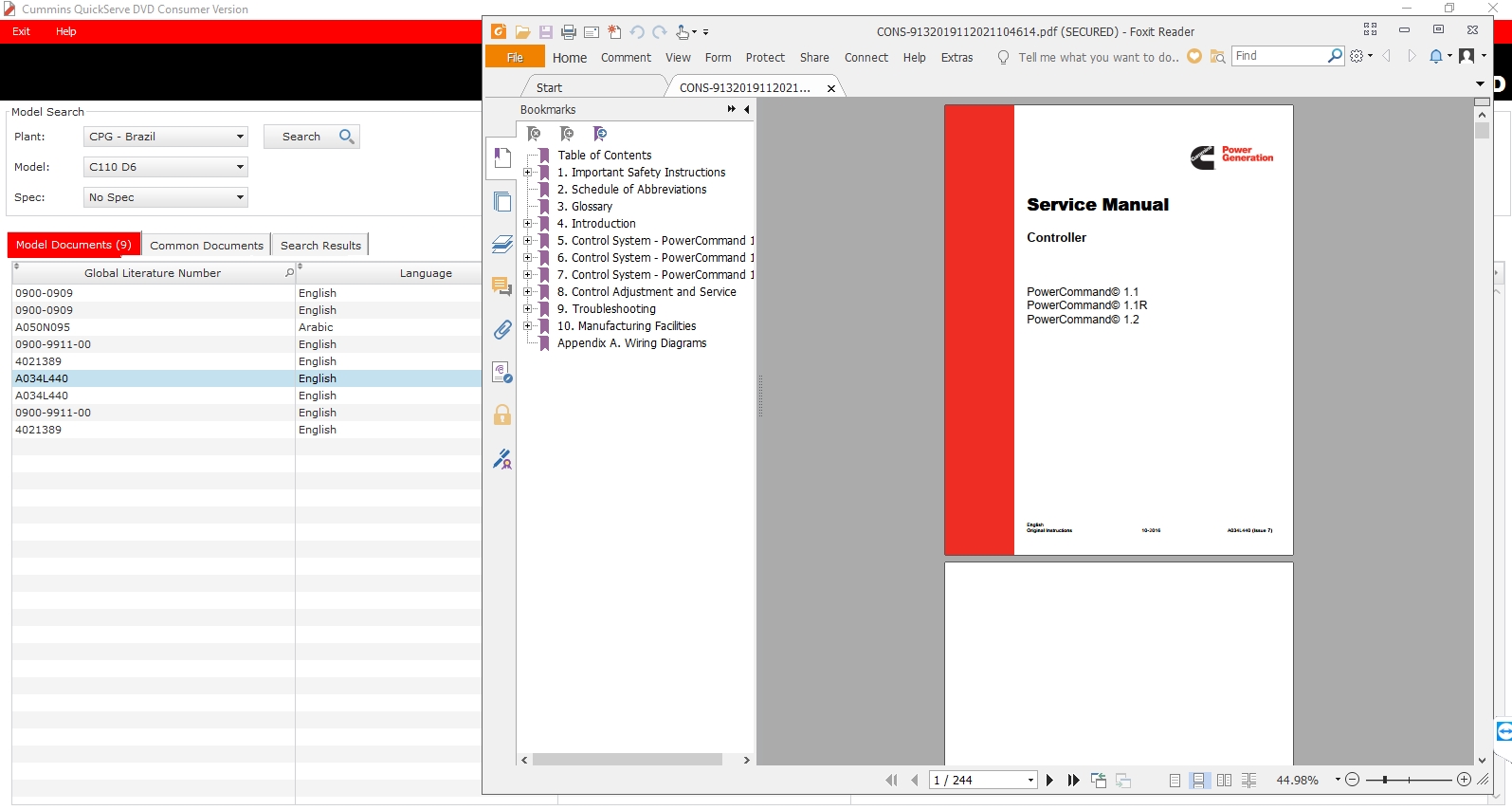Select the A050N095 Arabic document row
This screenshot has height=810, width=1512.
click(246, 327)
